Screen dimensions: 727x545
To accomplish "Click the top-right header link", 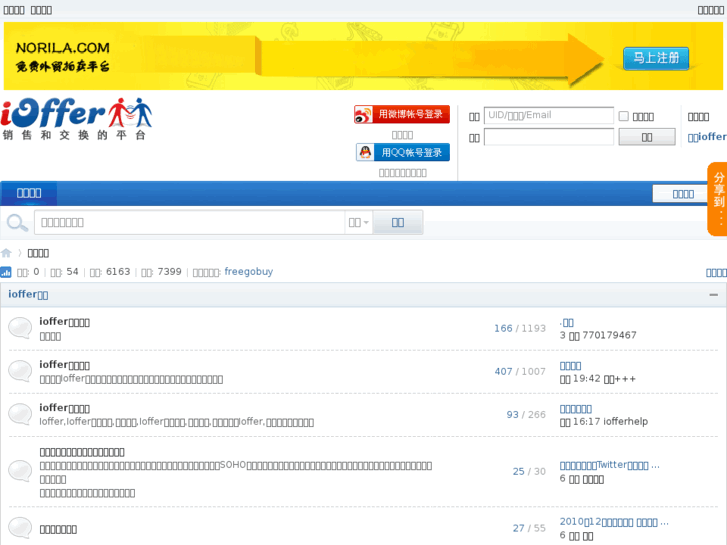I will click(x=710, y=10).
